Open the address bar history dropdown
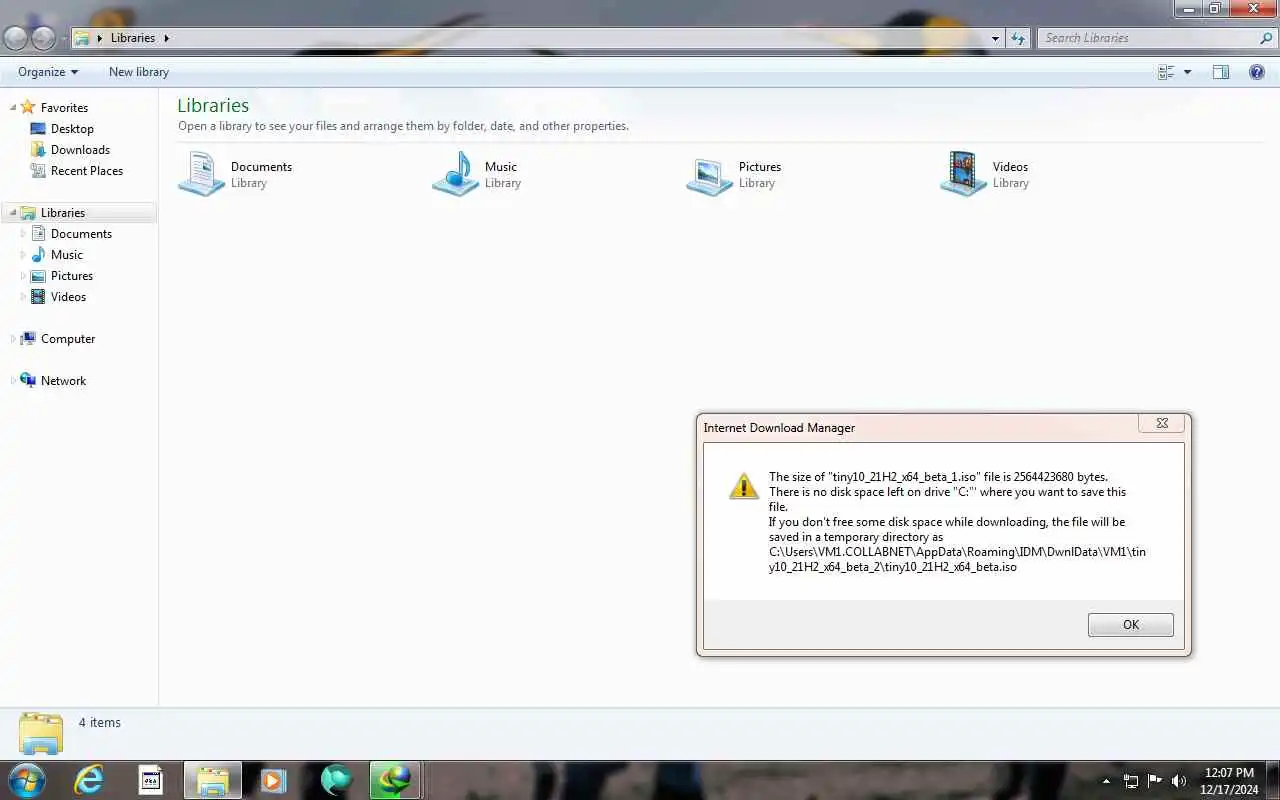Image resolution: width=1280 pixels, height=800 pixels. (x=995, y=38)
